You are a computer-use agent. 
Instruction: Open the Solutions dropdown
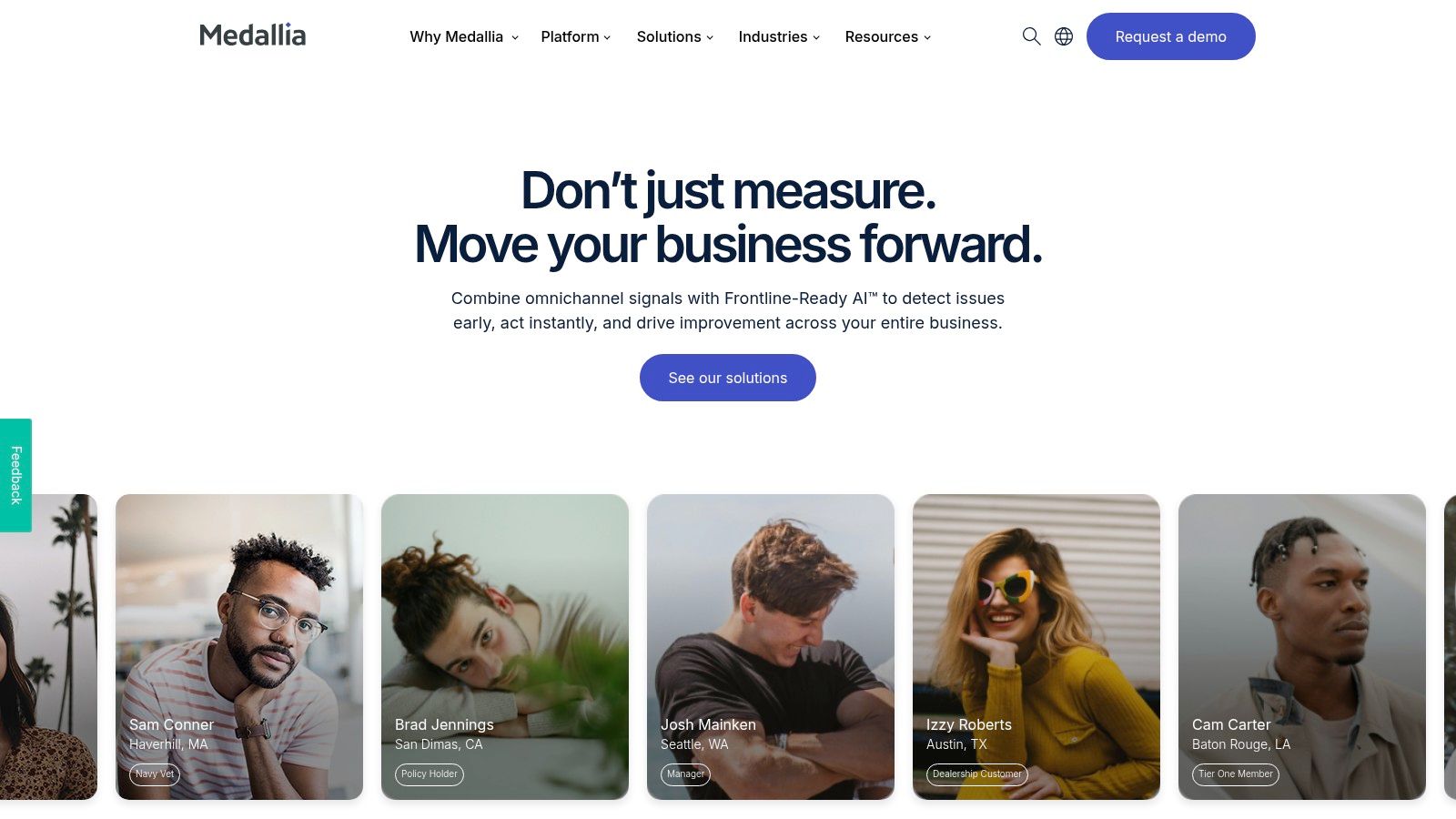click(x=675, y=36)
